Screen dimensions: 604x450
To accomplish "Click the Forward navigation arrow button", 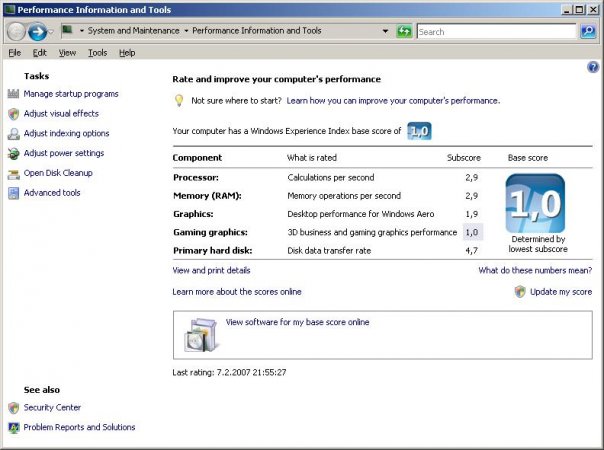I will [x=37, y=31].
